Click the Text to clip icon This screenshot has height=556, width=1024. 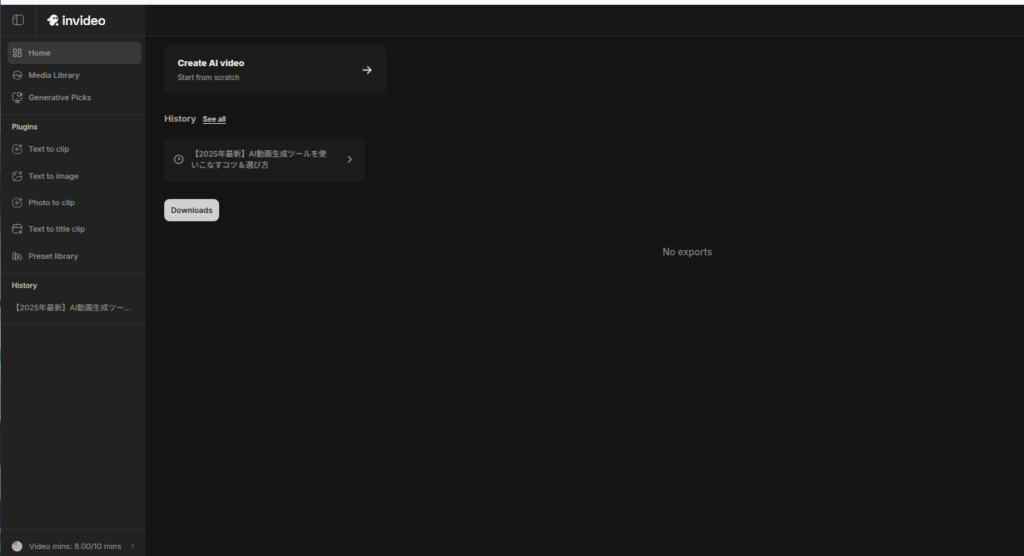(17, 149)
